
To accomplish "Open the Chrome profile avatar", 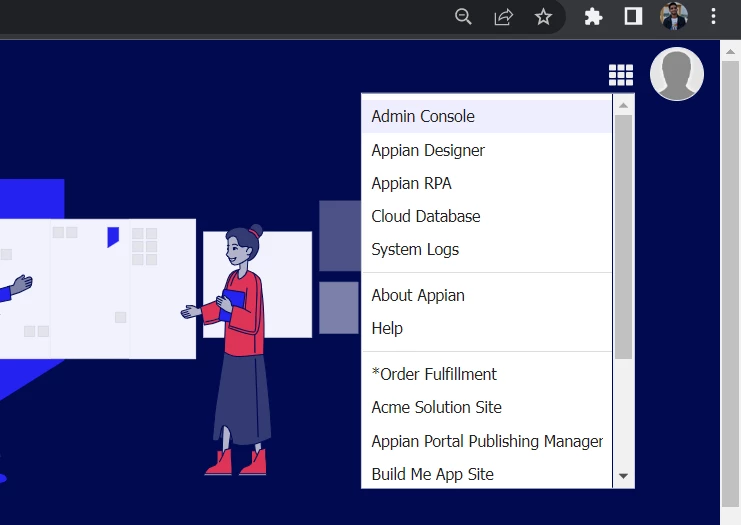I will [673, 17].
